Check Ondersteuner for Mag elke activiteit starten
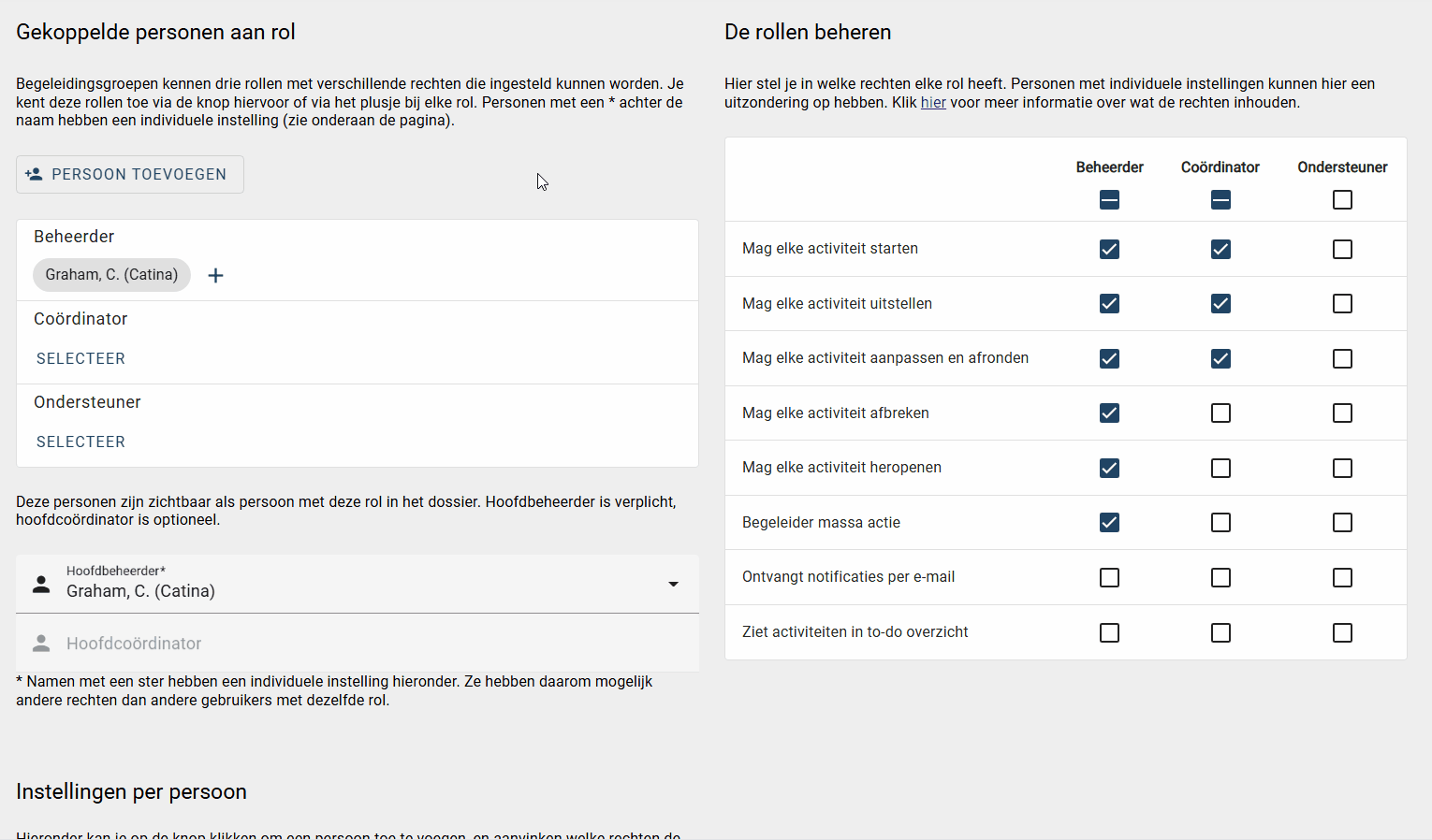 [x=1342, y=250]
